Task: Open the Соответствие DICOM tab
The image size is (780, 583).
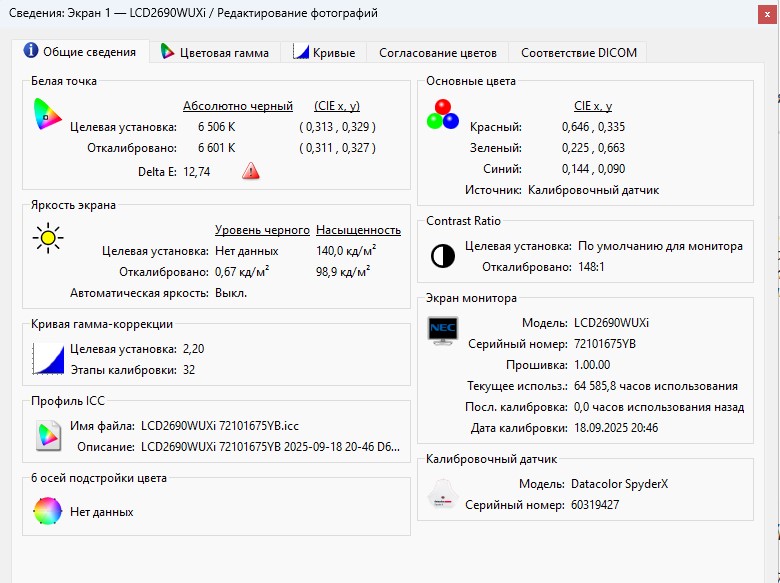Action: point(578,53)
